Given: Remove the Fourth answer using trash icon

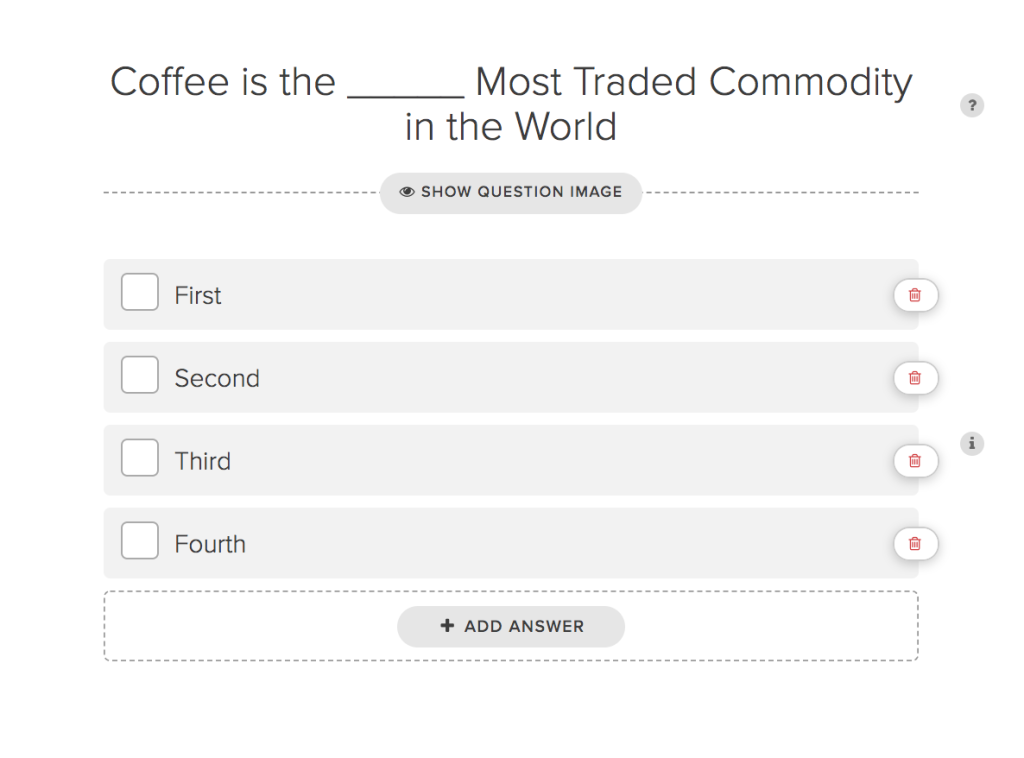Looking at the screenshot, I should [916, 544].
